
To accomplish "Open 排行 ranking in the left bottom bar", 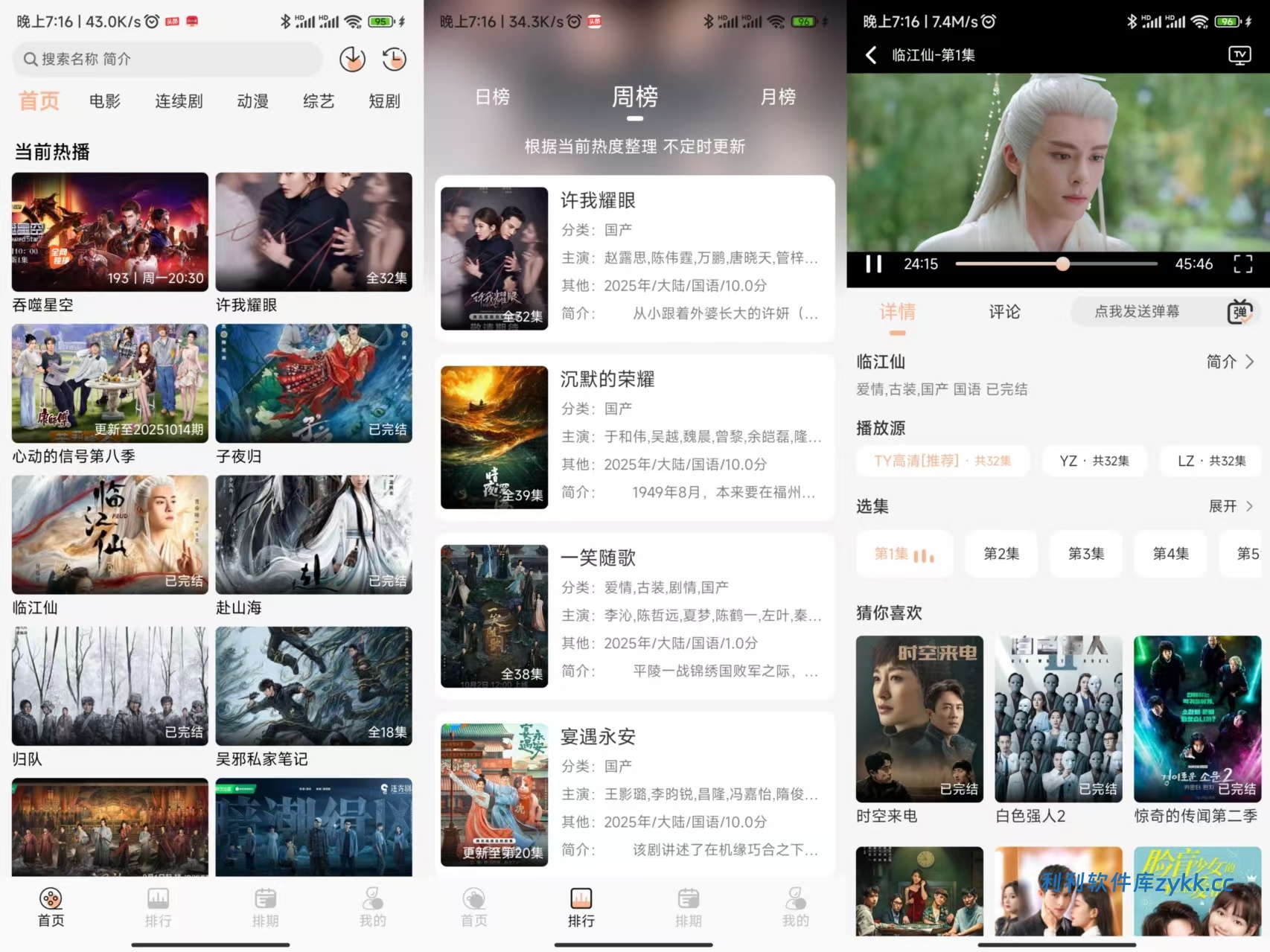I will [158, 907].
